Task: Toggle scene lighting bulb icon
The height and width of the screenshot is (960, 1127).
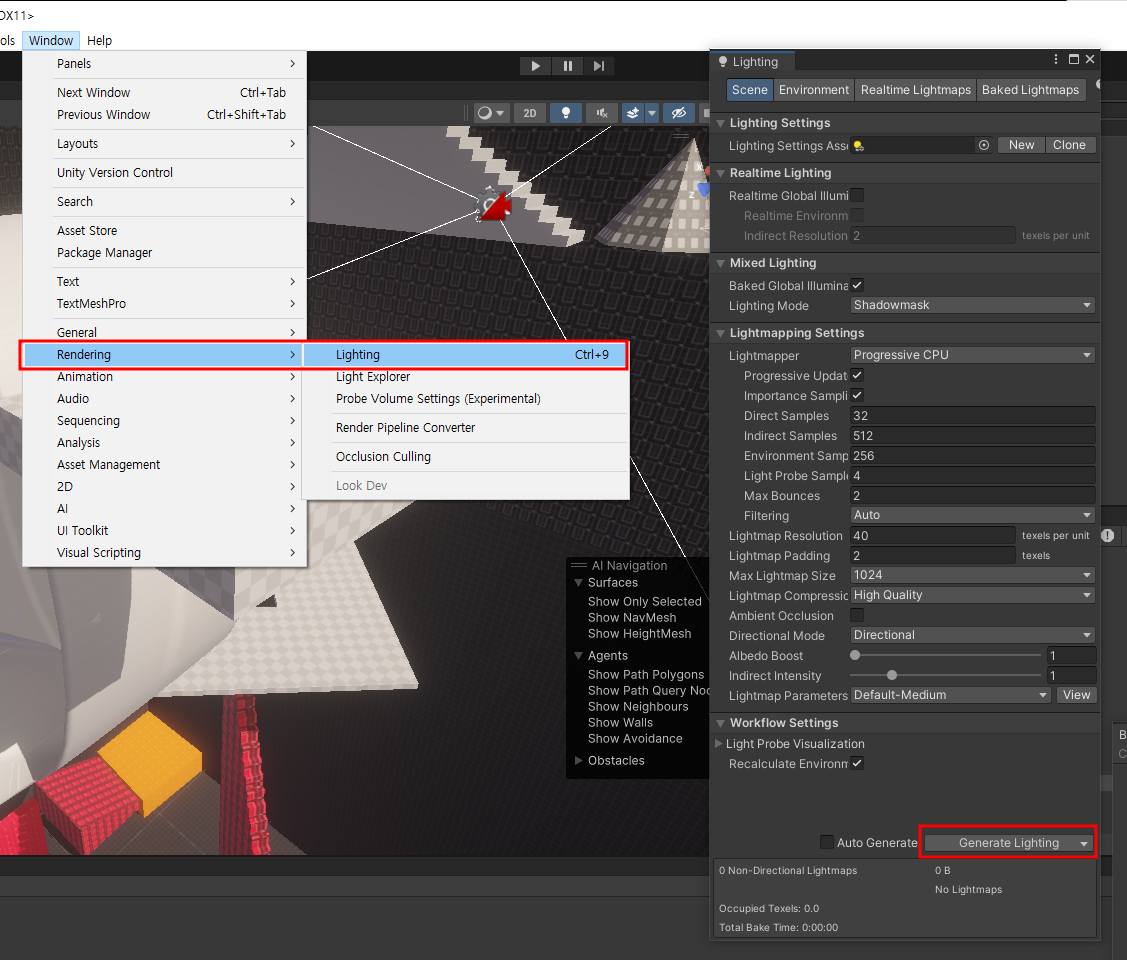Action: click(566, 113)
